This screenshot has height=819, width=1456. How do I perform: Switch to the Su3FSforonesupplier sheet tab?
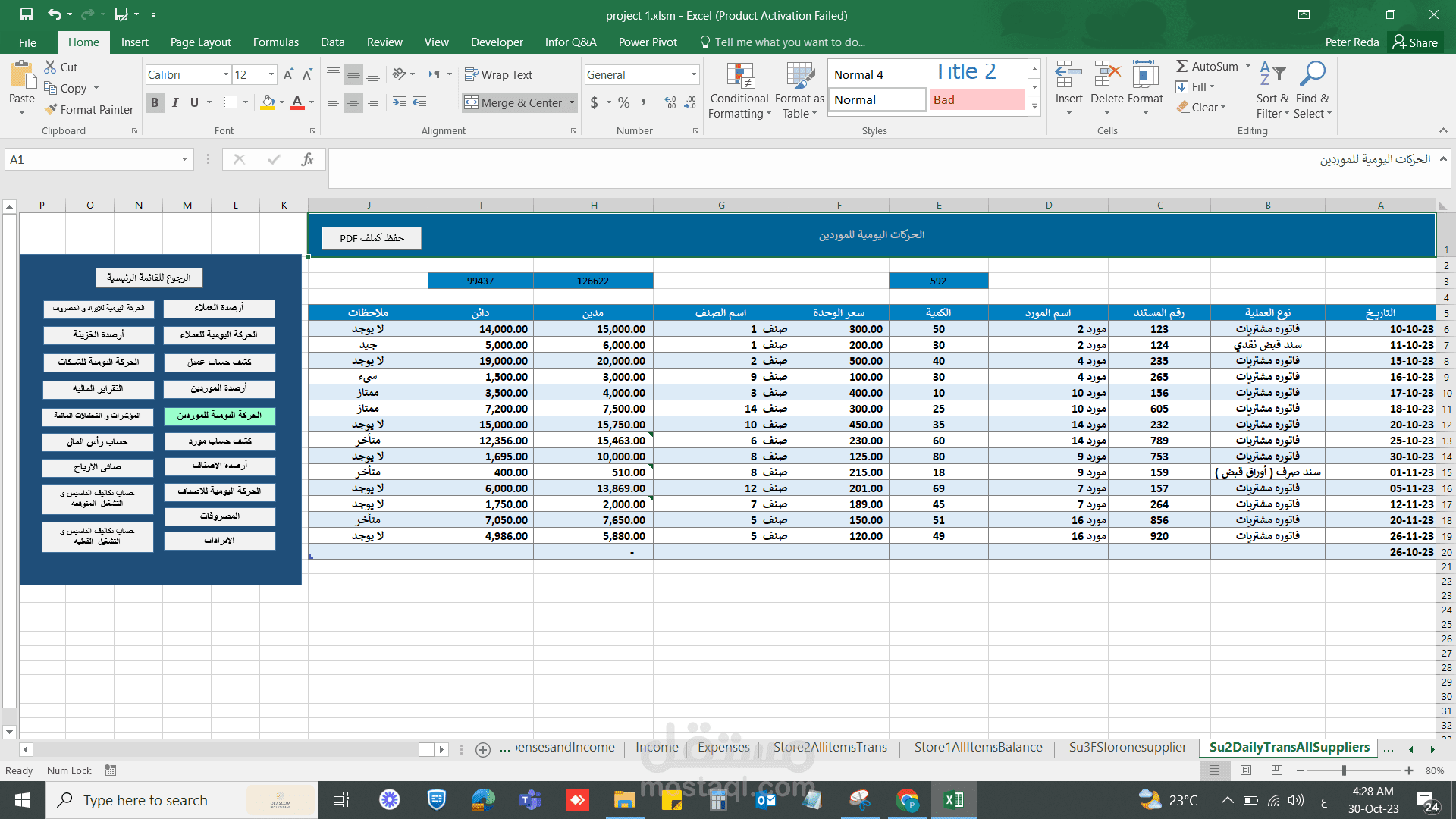tap(1127, 747)
